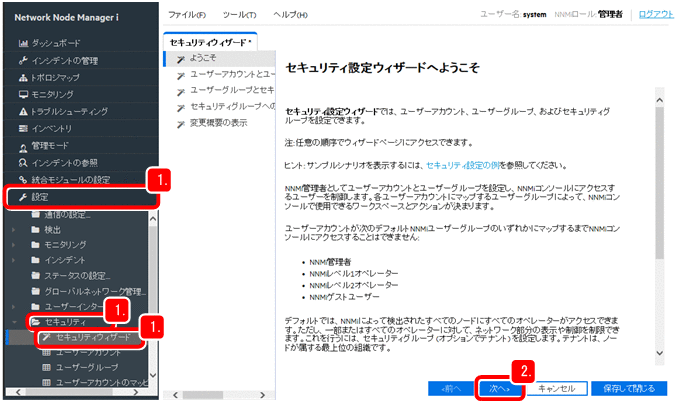683x405 pixels.
Task: Click the ダッシュボード chart icon
Action: [x=23, y=43]
